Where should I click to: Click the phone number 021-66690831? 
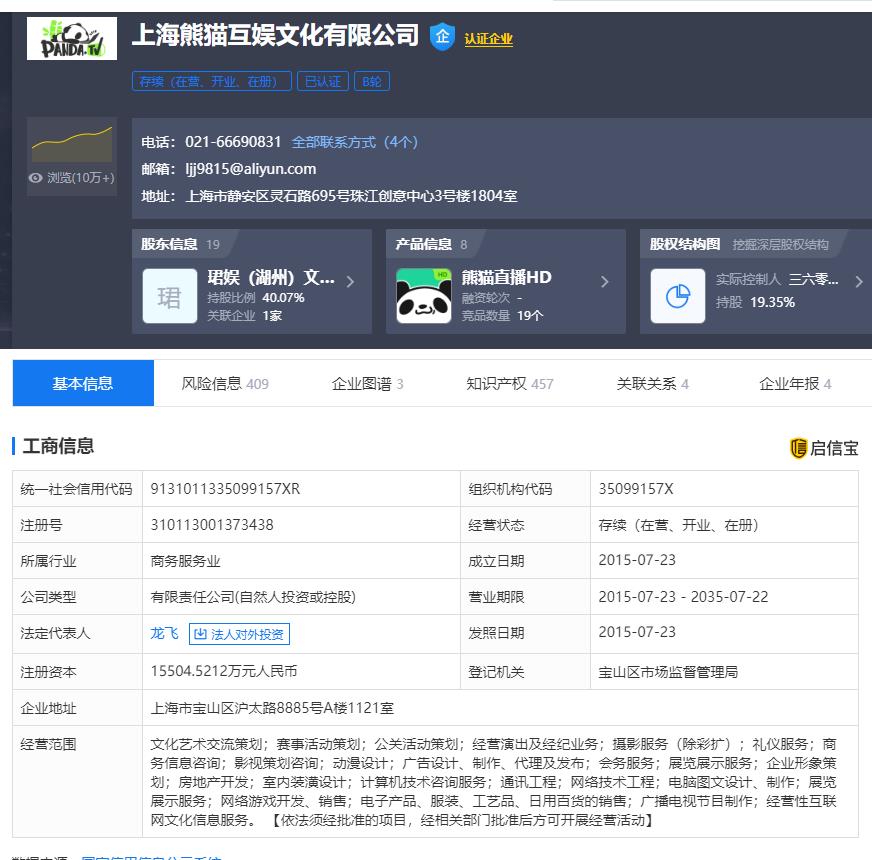point(233,142)
